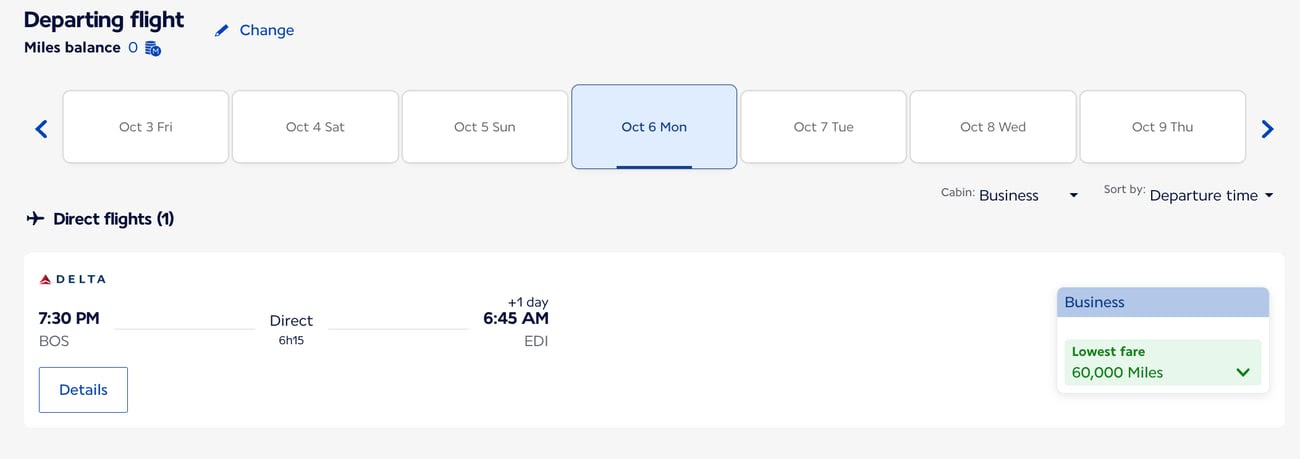Click the Delta airline logo

tap(72, 279)
